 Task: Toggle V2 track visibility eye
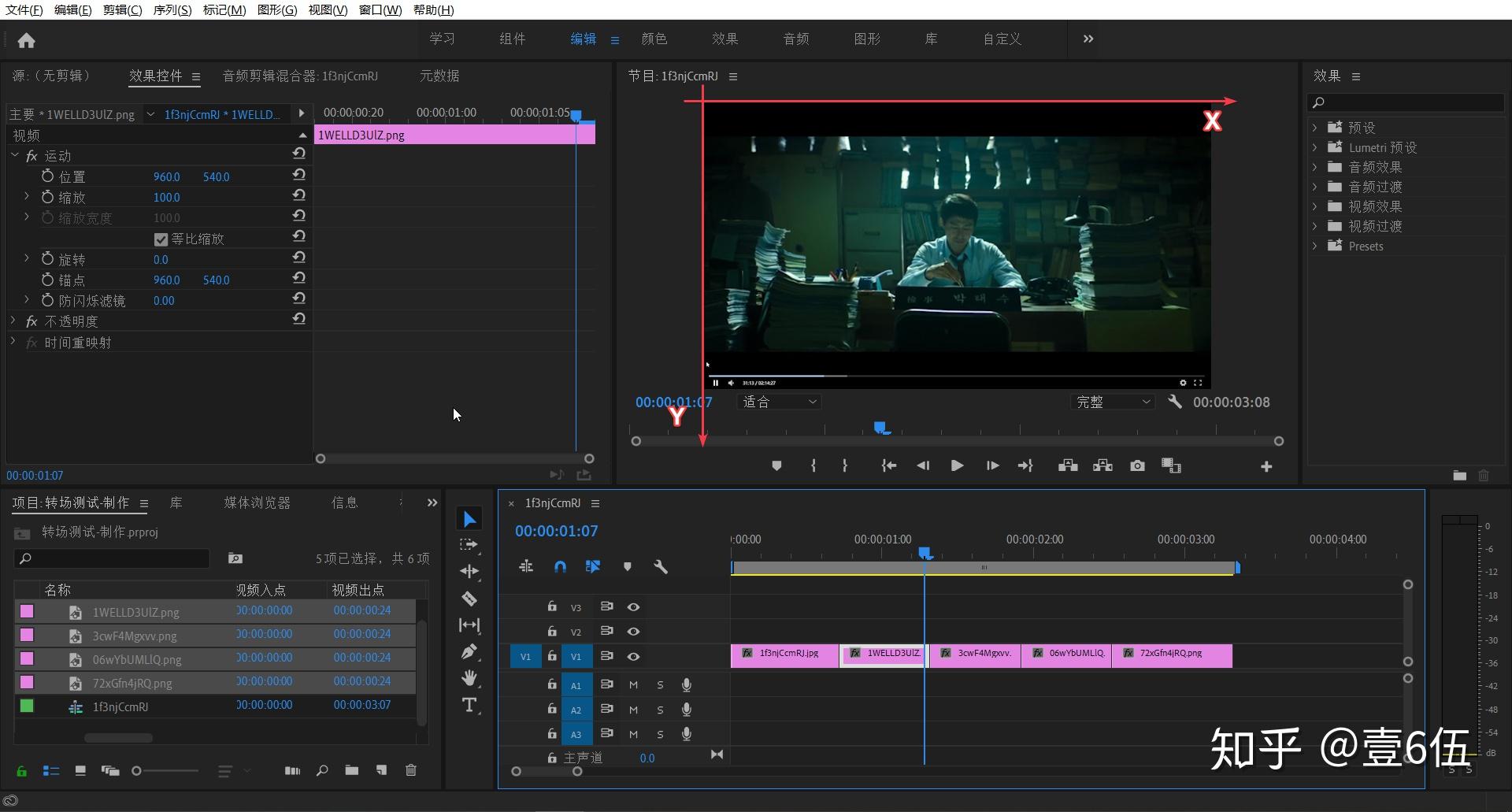[633, 632]
